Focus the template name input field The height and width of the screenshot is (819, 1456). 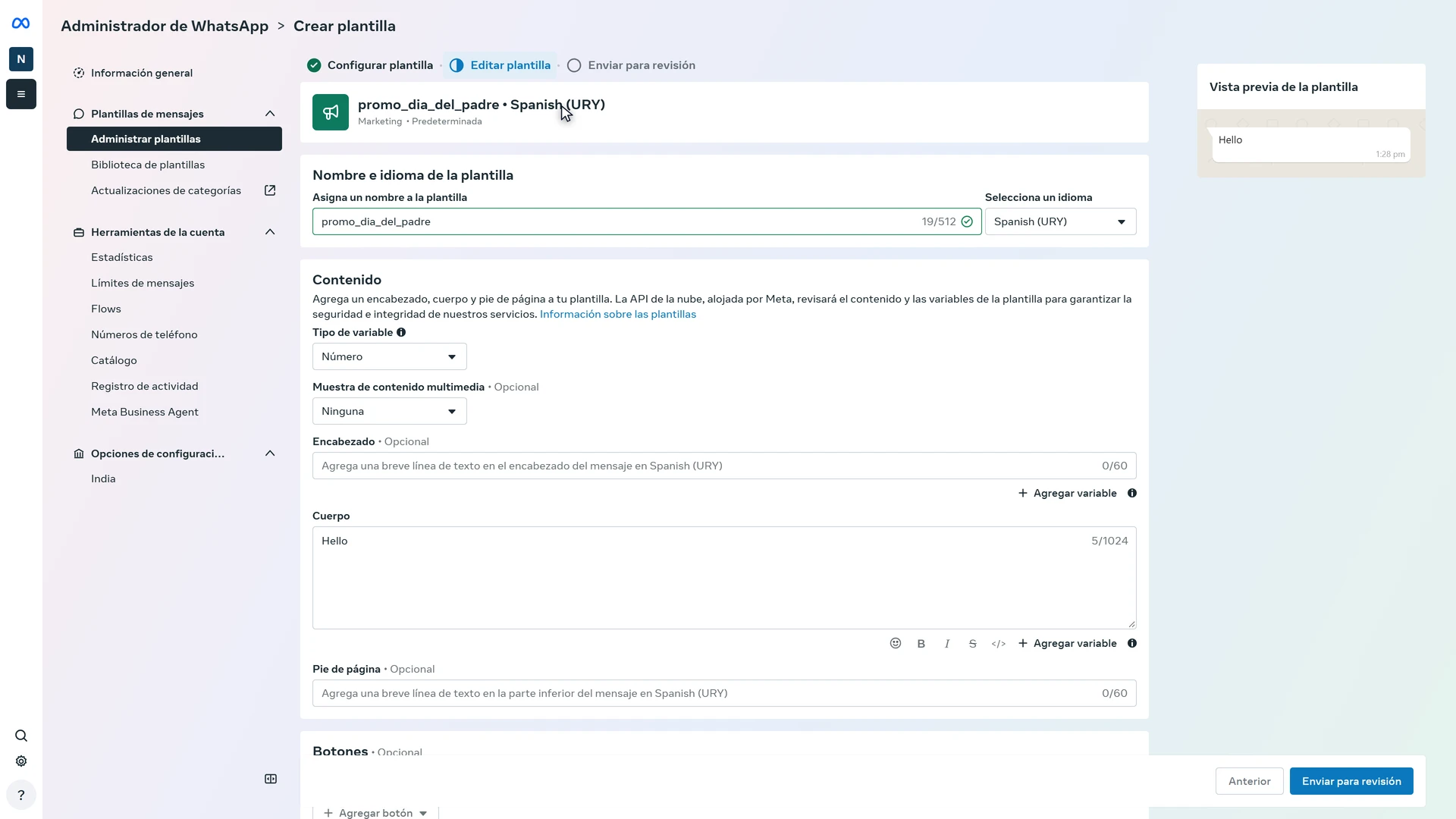tap(647, 221)
